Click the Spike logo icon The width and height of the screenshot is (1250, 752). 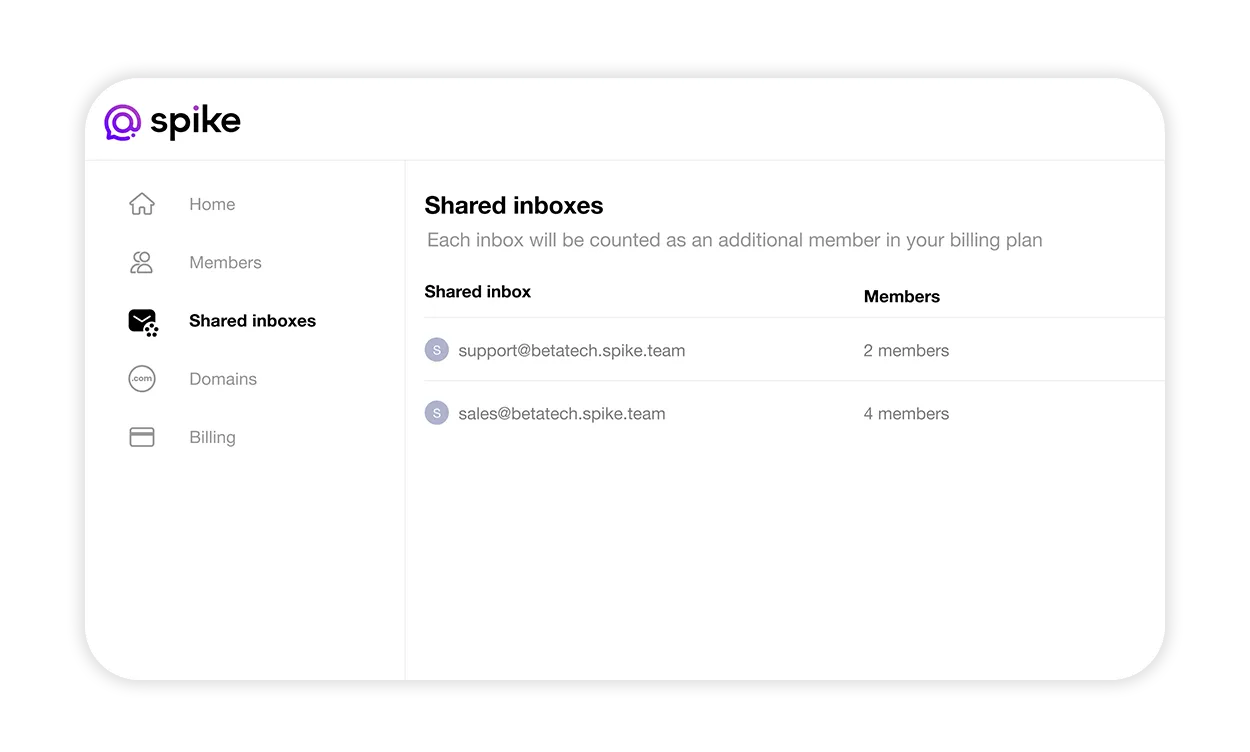click(x=123, y=122)
